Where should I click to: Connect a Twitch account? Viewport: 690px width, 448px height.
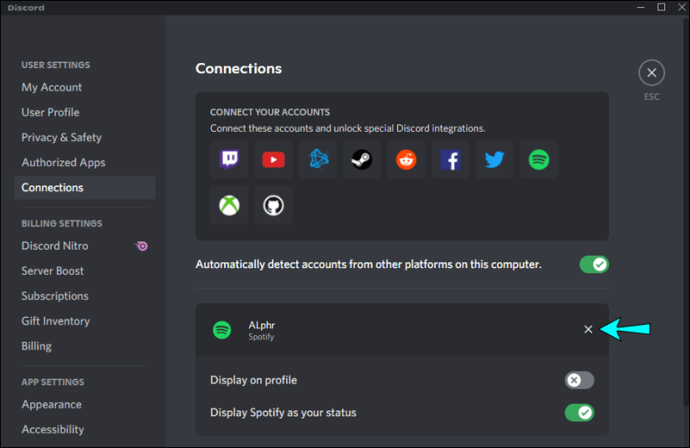[x=229, y=160]
